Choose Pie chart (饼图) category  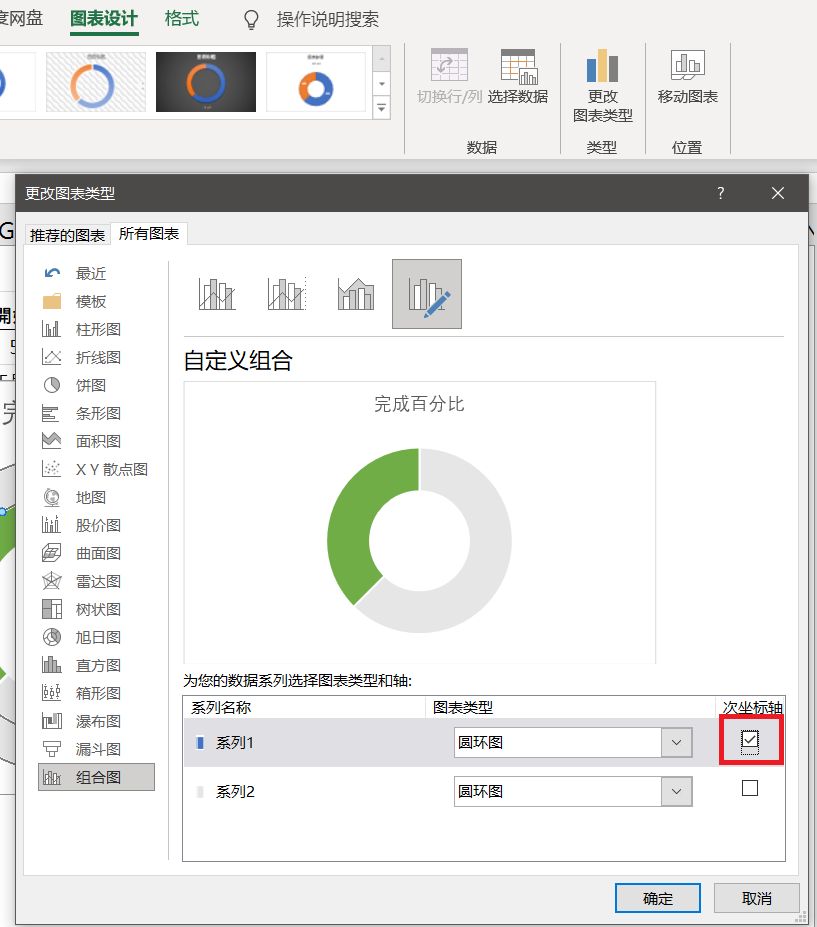tap(96, 385)
